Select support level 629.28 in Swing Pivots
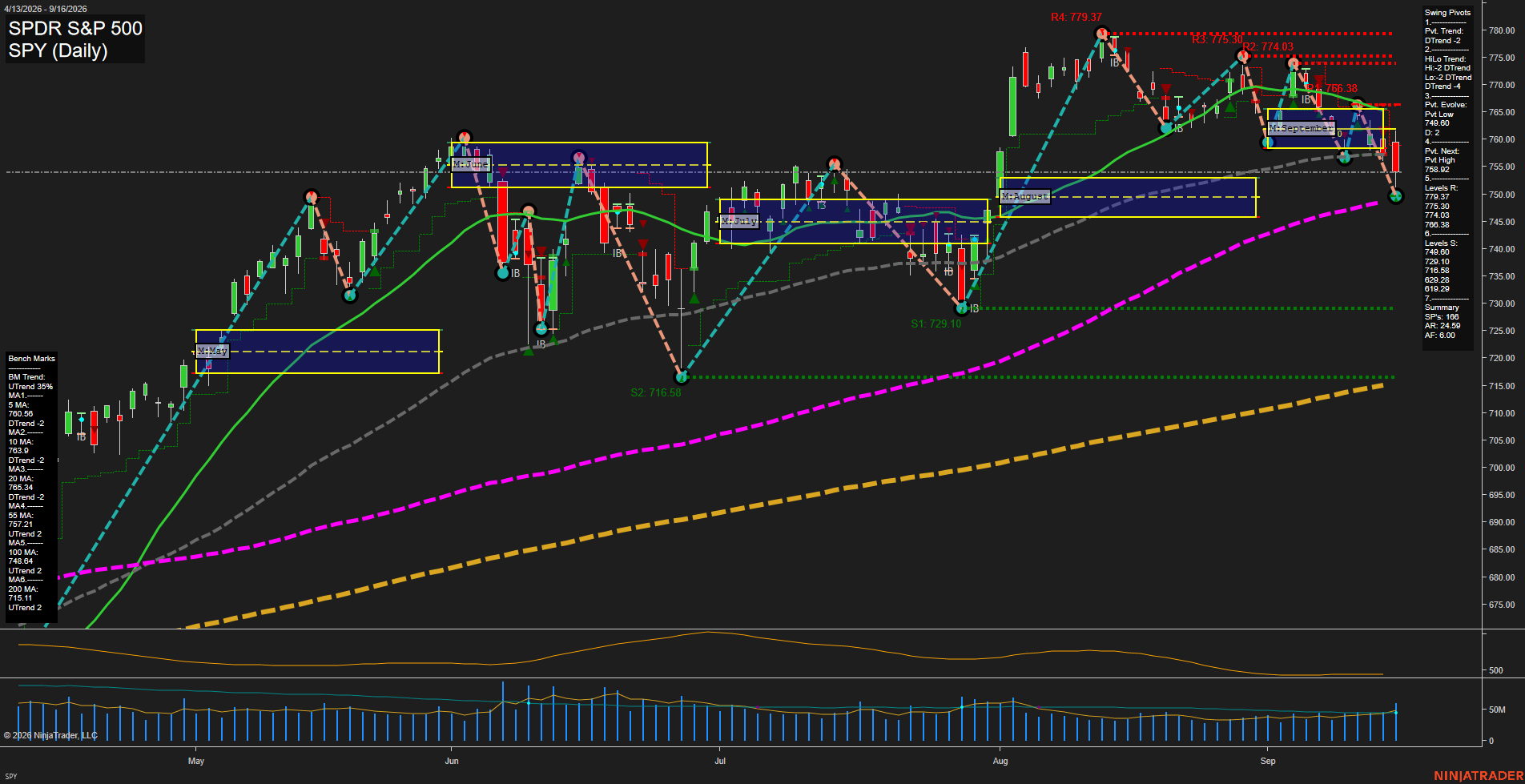The image size is (1525, 784). [1437, 280]
